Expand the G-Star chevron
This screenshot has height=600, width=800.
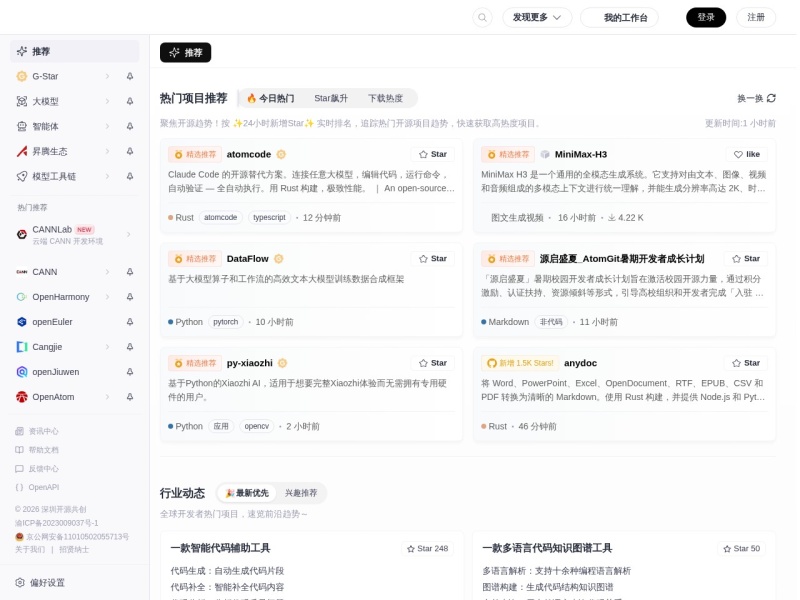point(107,76)
